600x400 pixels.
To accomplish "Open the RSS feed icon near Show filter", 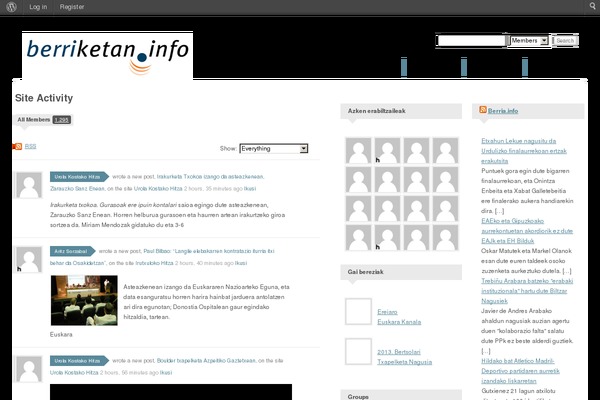I will click(x=18, y=146).
